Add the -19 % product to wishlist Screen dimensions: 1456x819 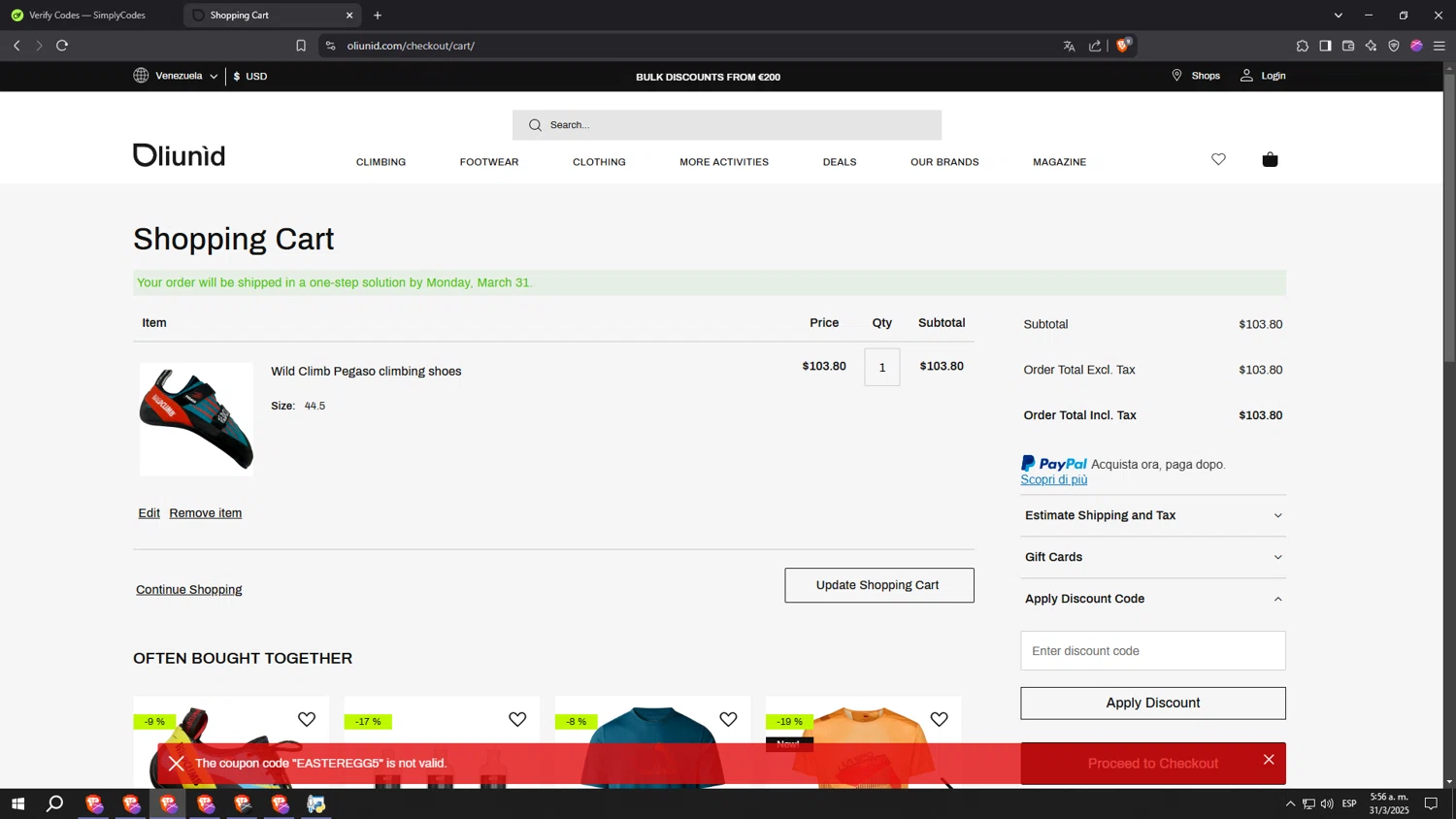click(939, 719)
